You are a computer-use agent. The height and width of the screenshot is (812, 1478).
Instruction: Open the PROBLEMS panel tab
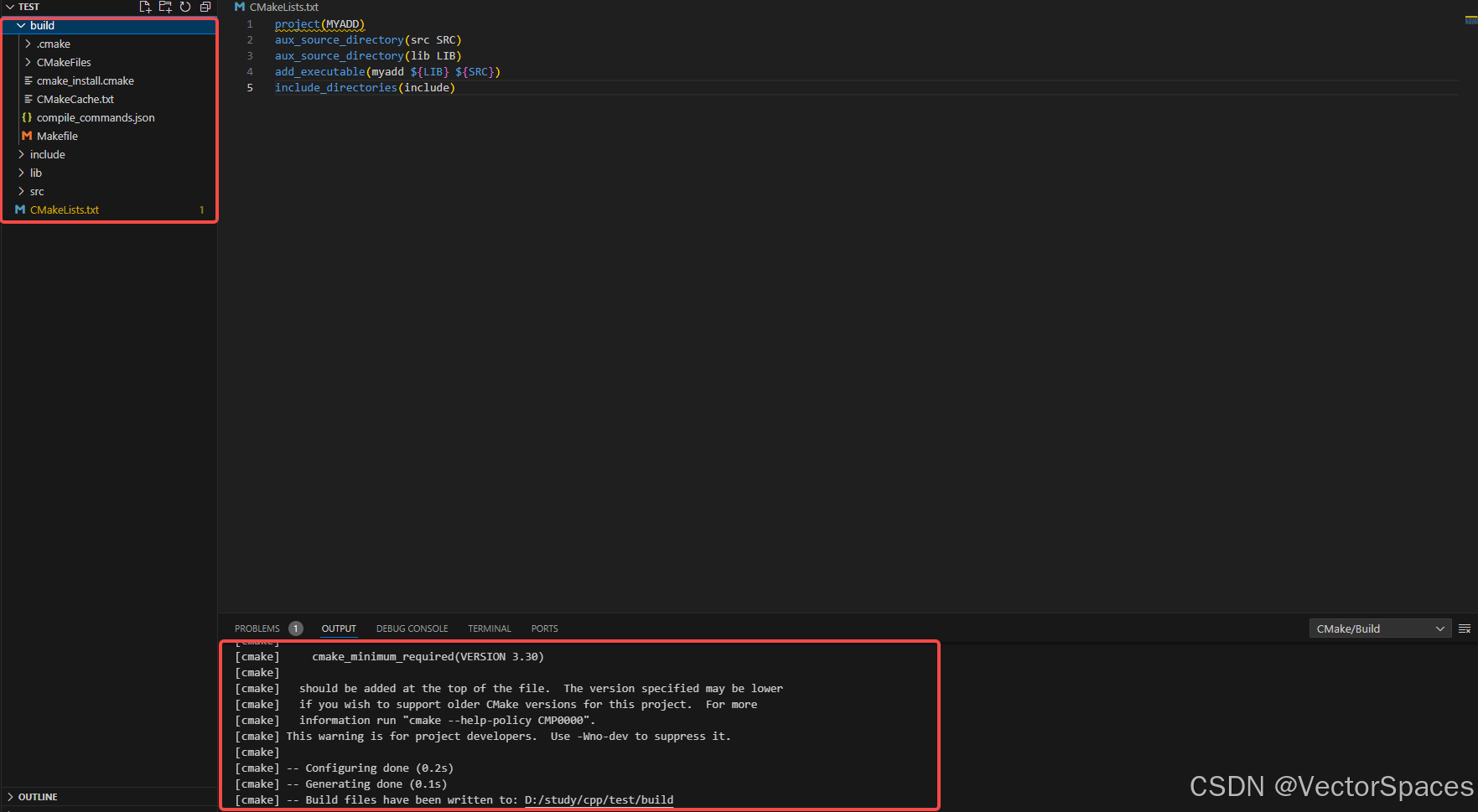tap(257, 628)
